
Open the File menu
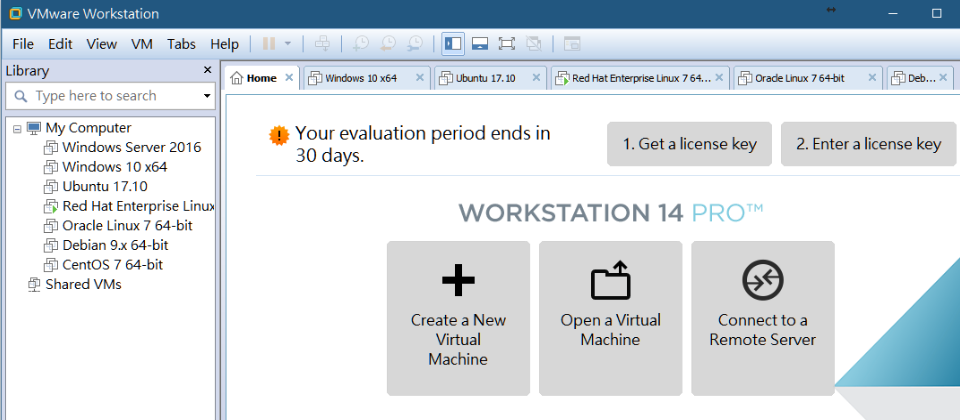click(23, 44)
